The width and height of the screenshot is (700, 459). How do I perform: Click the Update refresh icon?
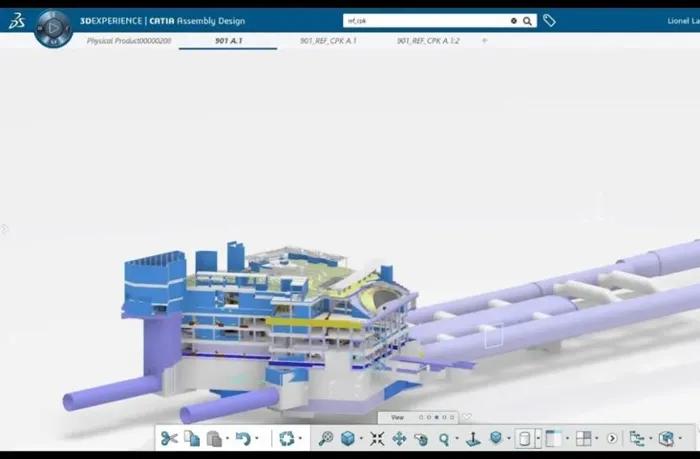287,438
